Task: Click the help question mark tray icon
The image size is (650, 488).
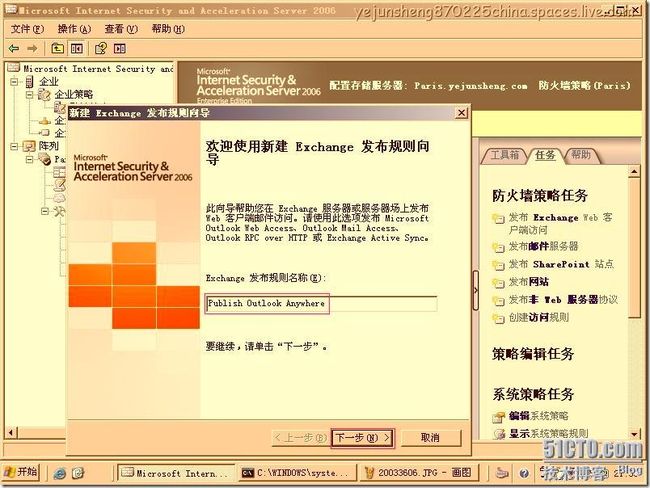Action: point(524,473)
